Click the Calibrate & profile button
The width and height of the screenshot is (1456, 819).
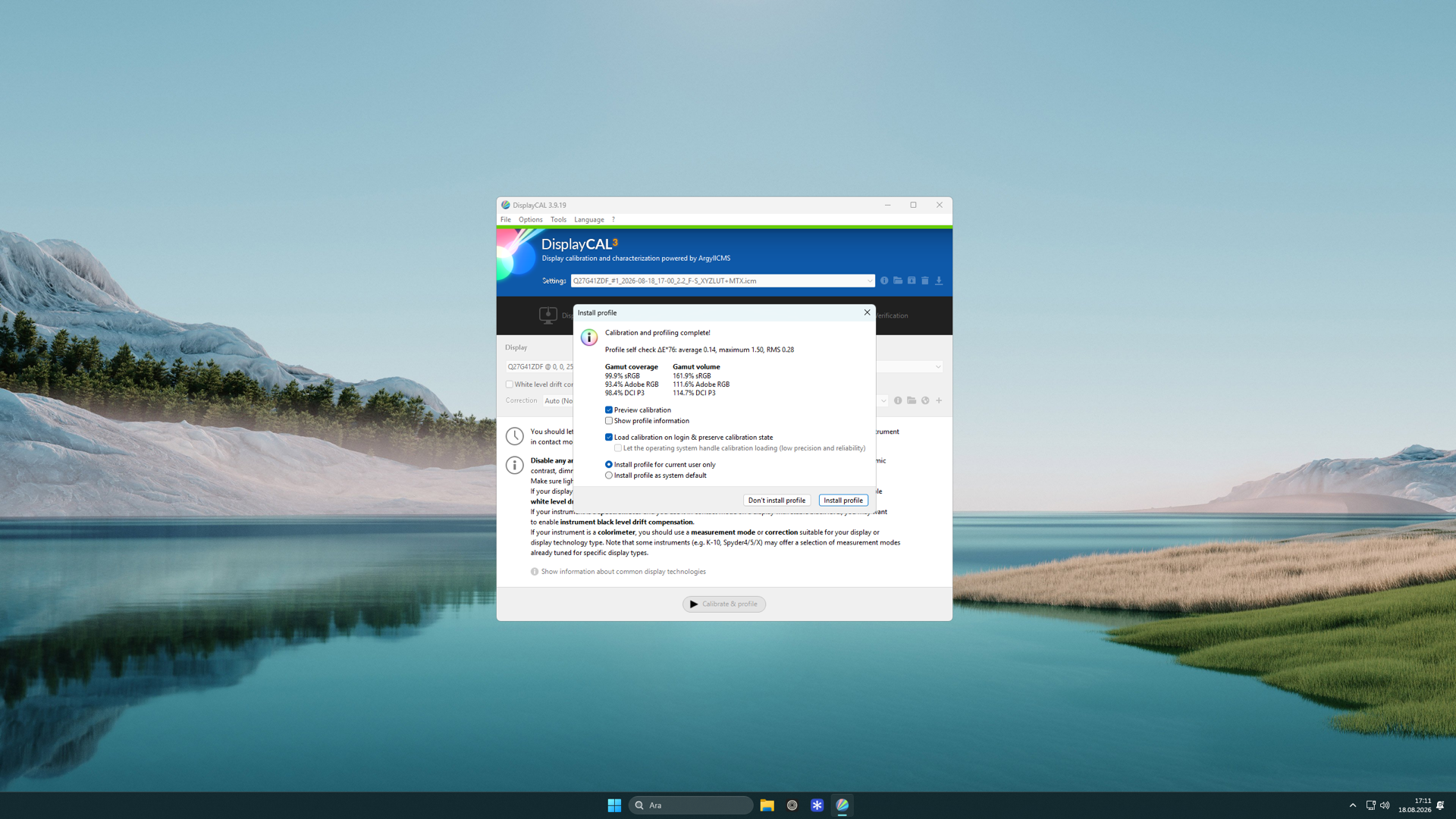pos(724,604)
